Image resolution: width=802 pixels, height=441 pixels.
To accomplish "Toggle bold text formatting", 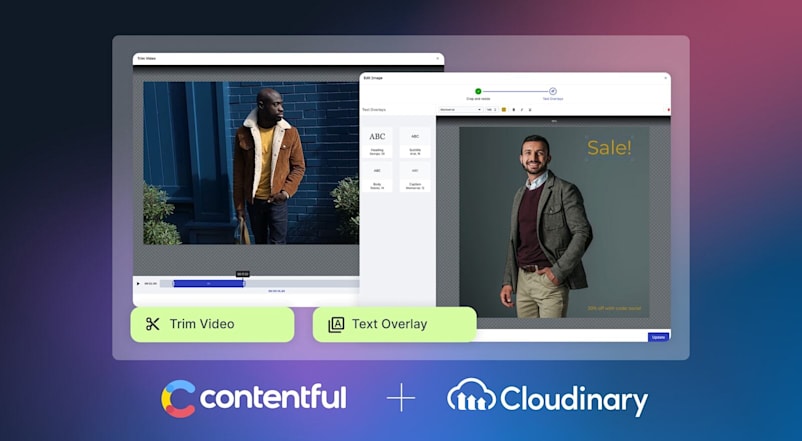I will pos(514,109).
